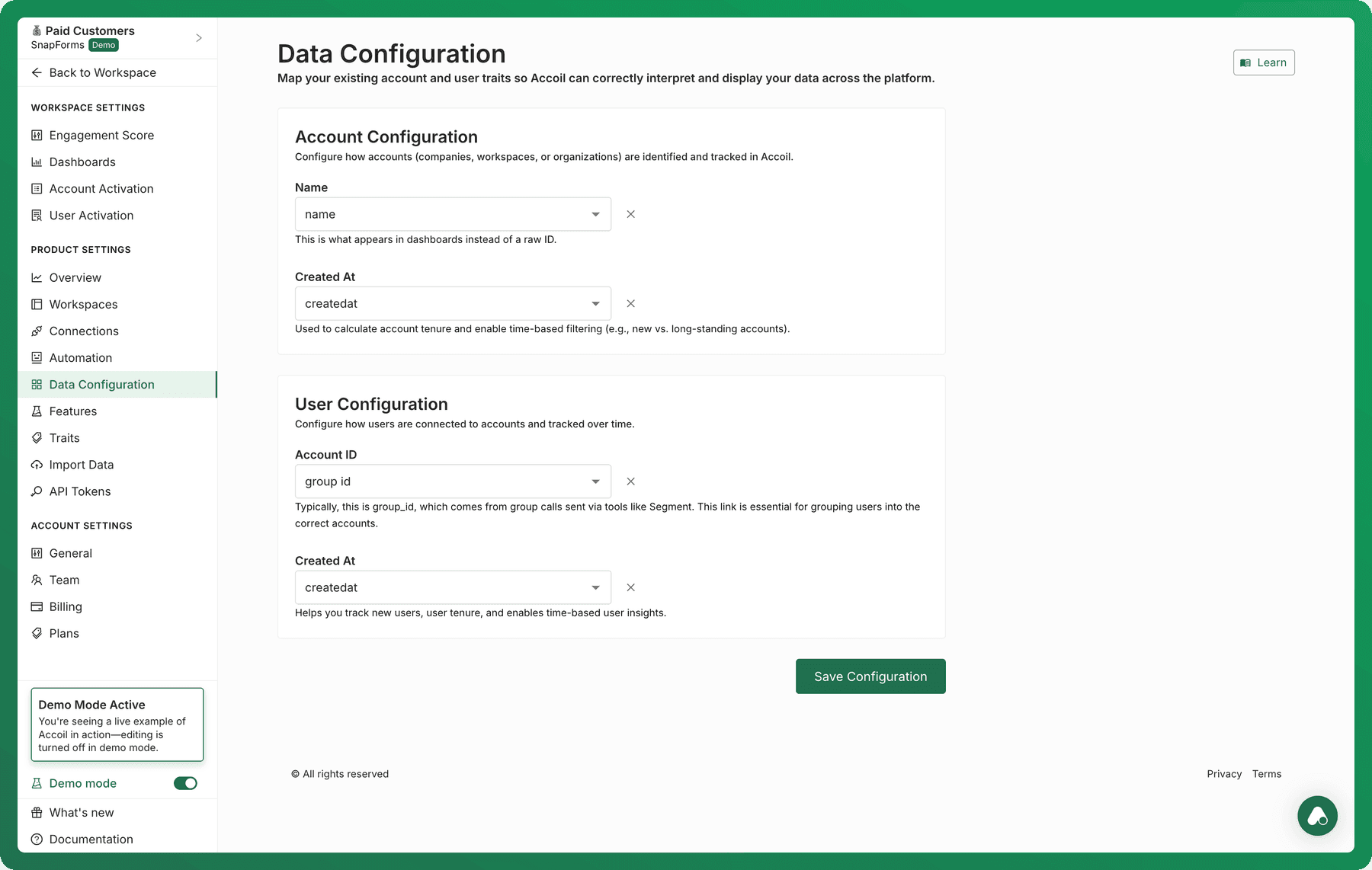Expand the Paid Customers workspace chevron
The width and height of the screenshot is (1372, 870).
click(199, 37)
